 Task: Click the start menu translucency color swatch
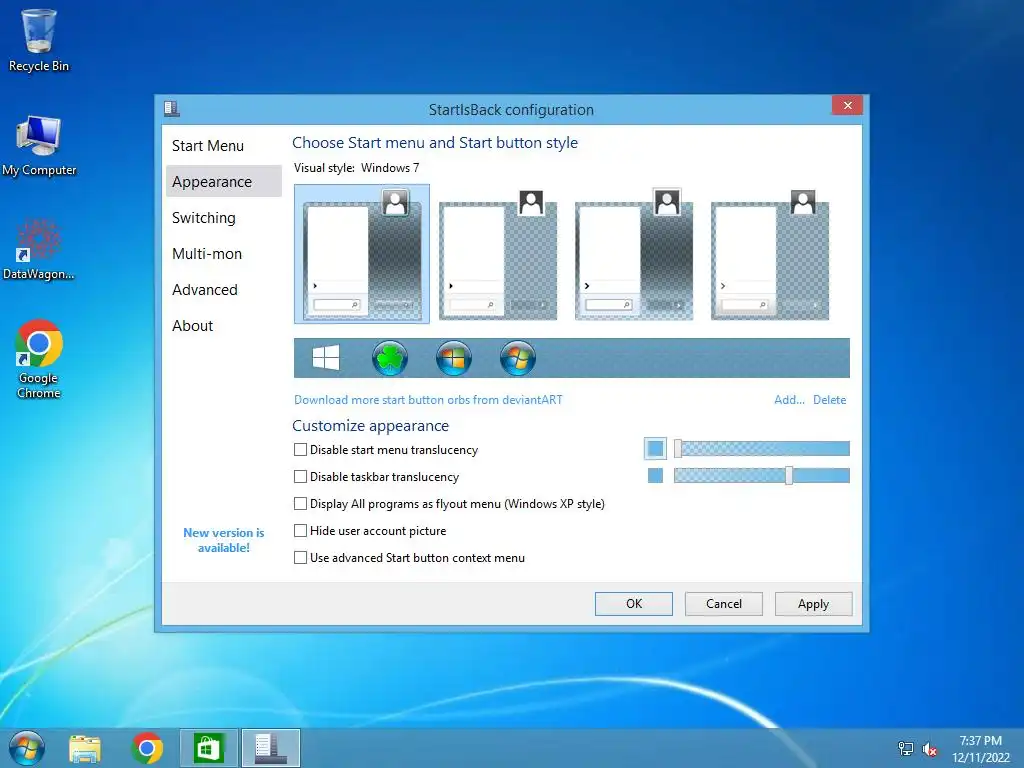point(655,449)
